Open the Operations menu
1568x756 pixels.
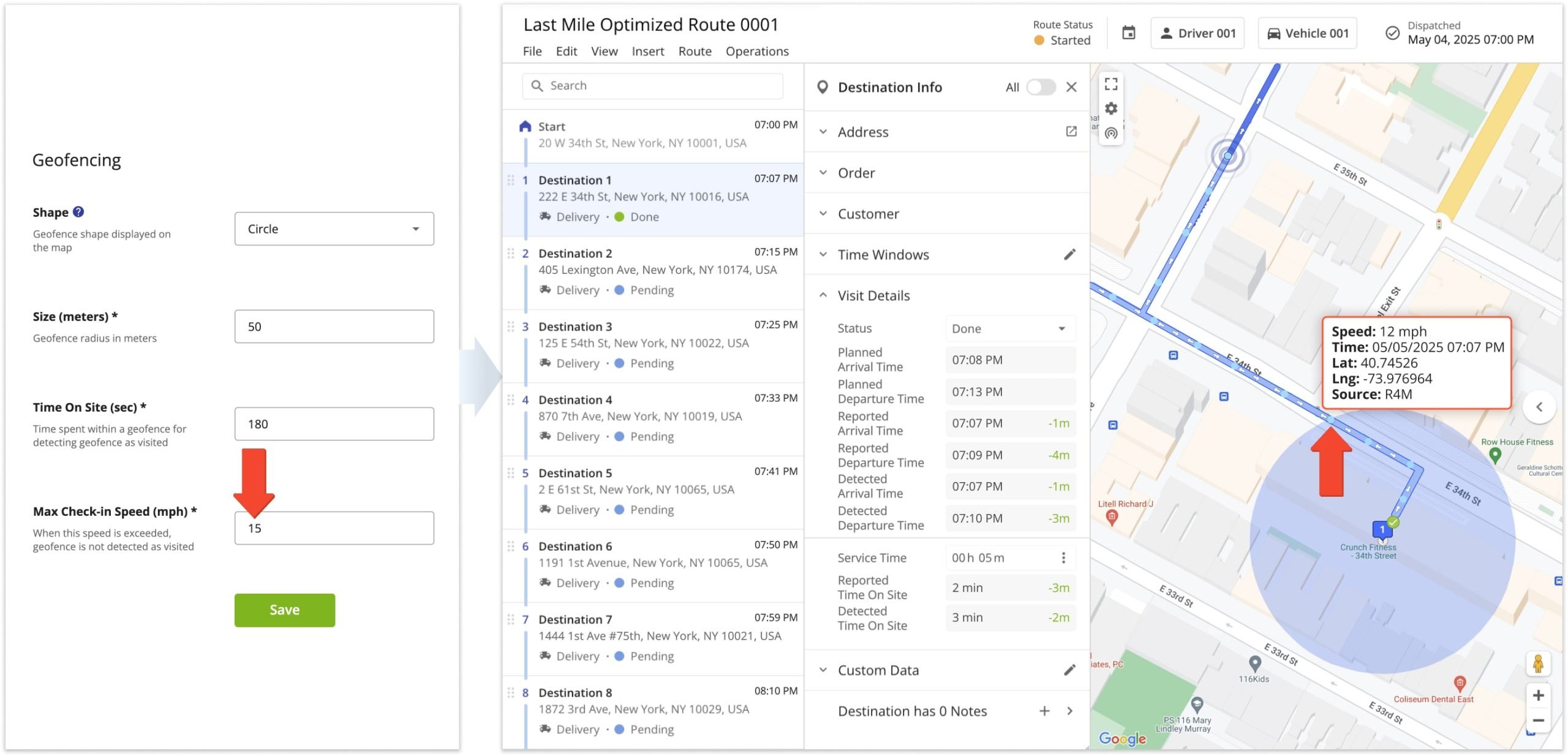tap(757, 51)
